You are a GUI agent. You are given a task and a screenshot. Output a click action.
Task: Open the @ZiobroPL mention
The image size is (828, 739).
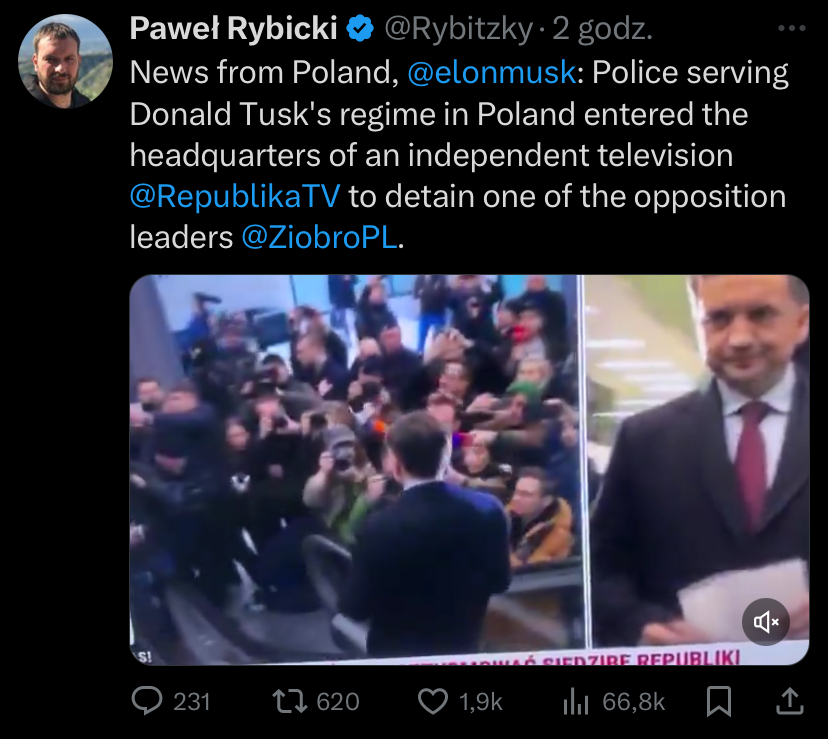(319, 238)
